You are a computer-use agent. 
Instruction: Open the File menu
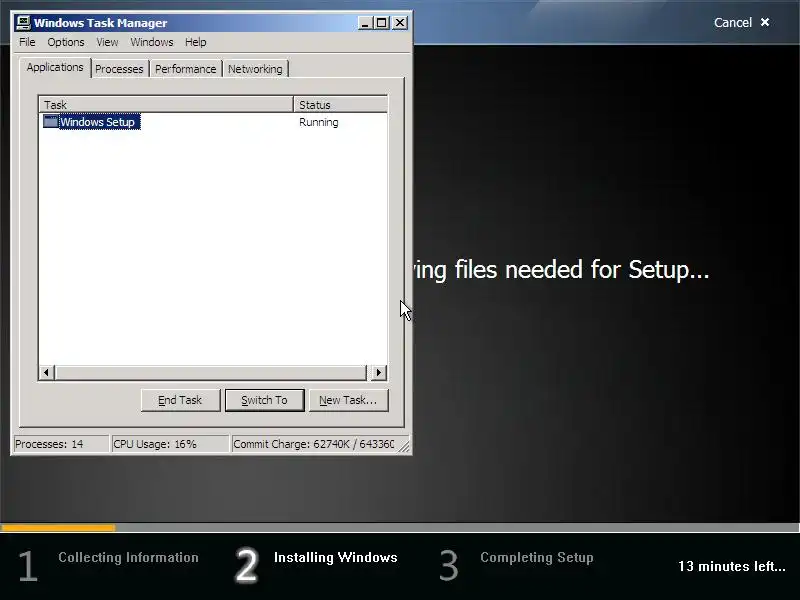pyautogui.click(x=27, y=42)
